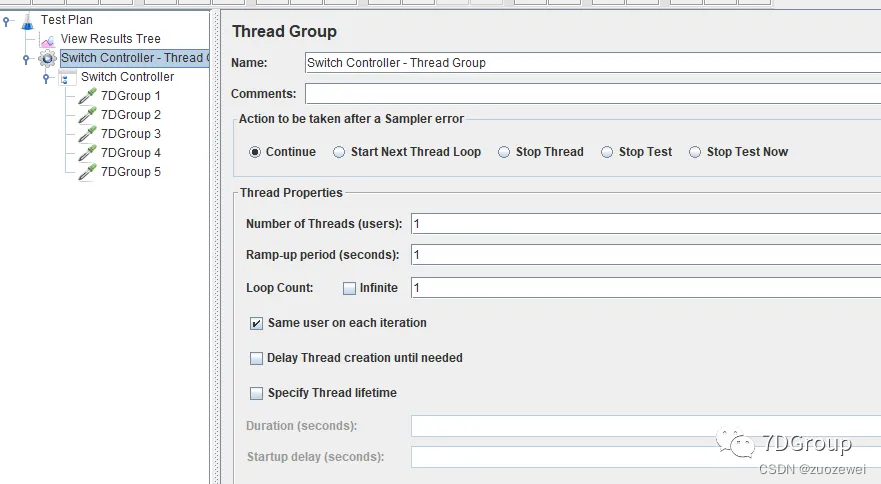The image size is (881, 484).
Task: Select the Stop Test Now option
Action: (x=695, y=152)
